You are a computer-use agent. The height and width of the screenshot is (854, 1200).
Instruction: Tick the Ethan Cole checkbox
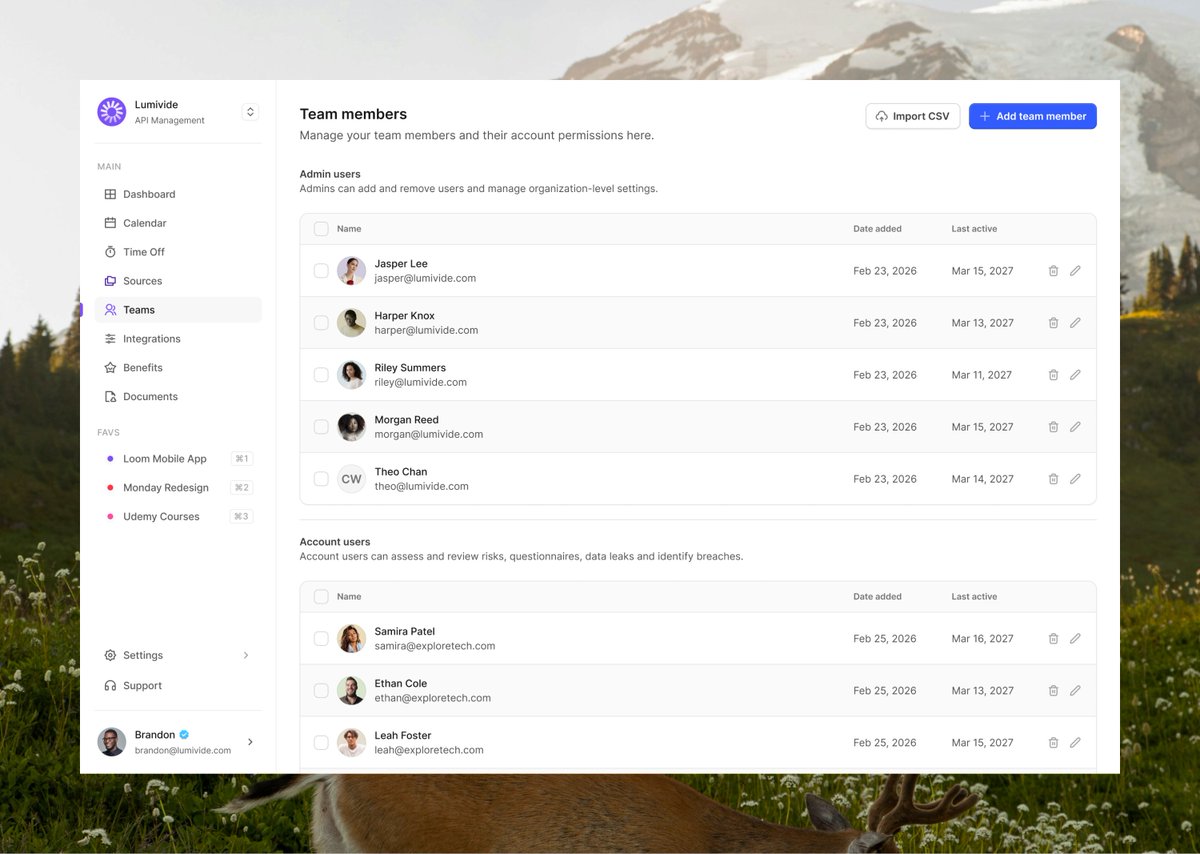tap(321, 691)
